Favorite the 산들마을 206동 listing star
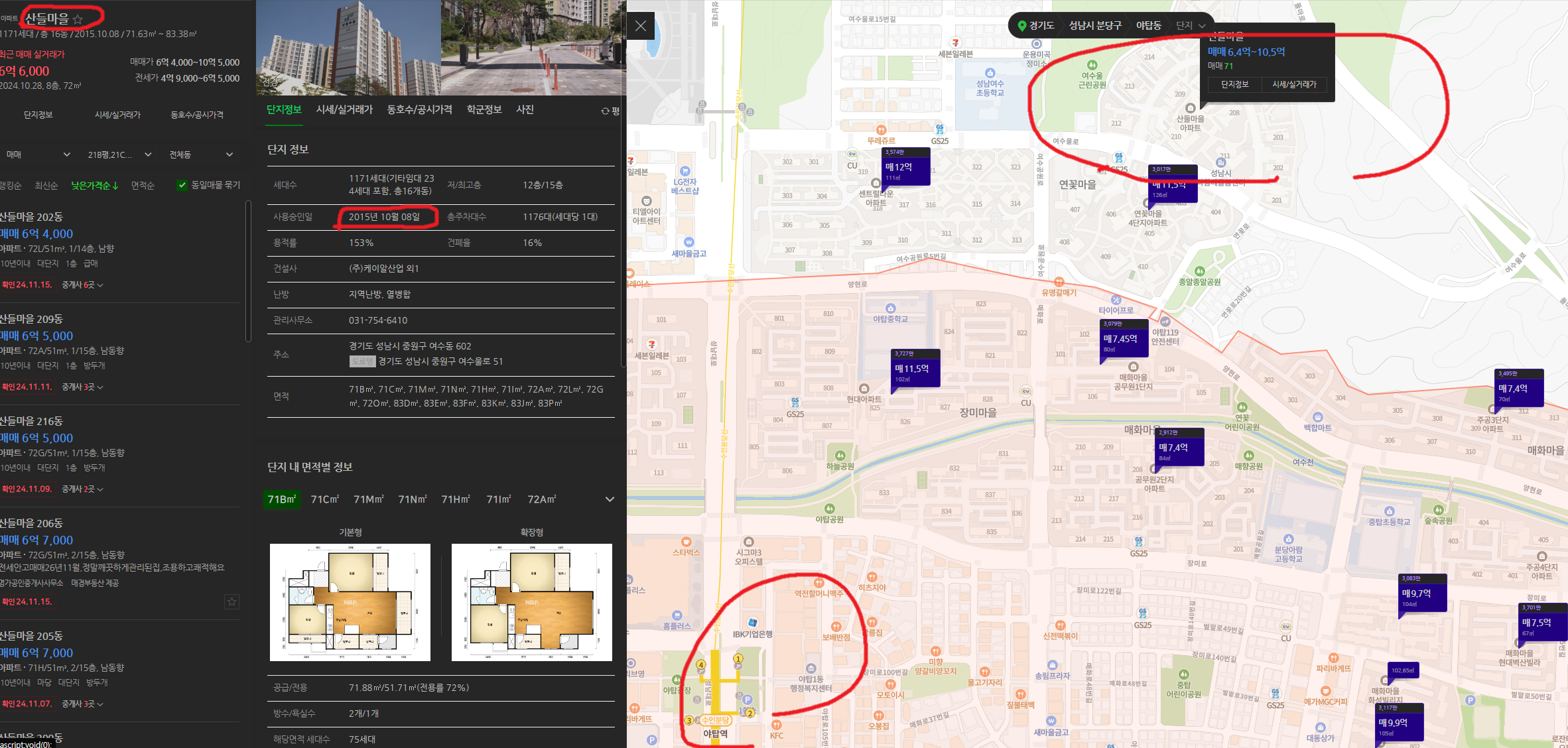 231,601
